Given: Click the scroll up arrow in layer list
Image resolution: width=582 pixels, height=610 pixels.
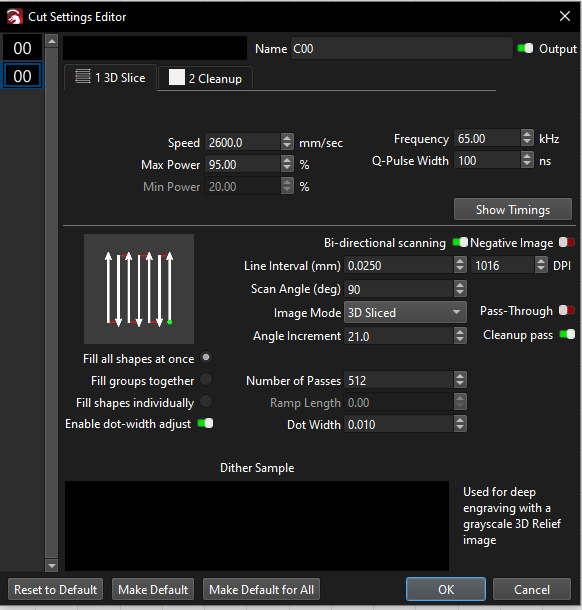Looking at the screenshot, I should pyautogui.click(x=51, y=41).
